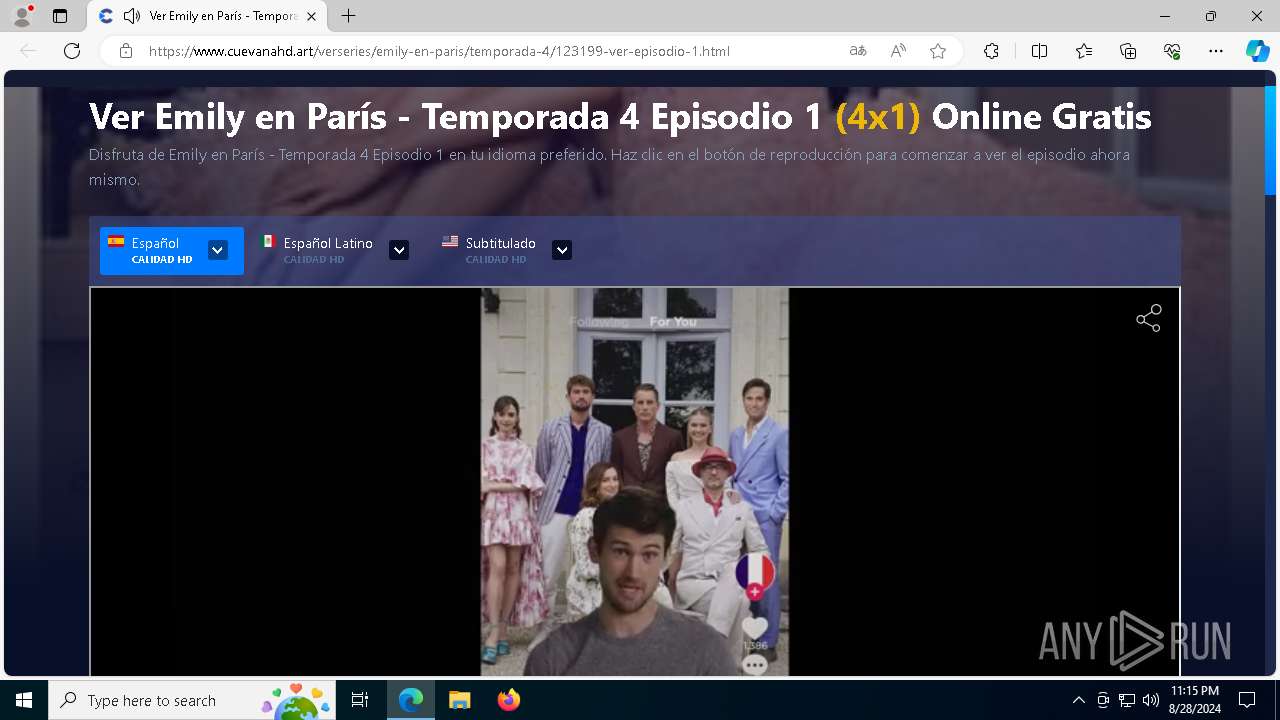Viewport: 1280px width, 720px height.
Task: Launch Firefox from taskbar
Action: point(508,700)
